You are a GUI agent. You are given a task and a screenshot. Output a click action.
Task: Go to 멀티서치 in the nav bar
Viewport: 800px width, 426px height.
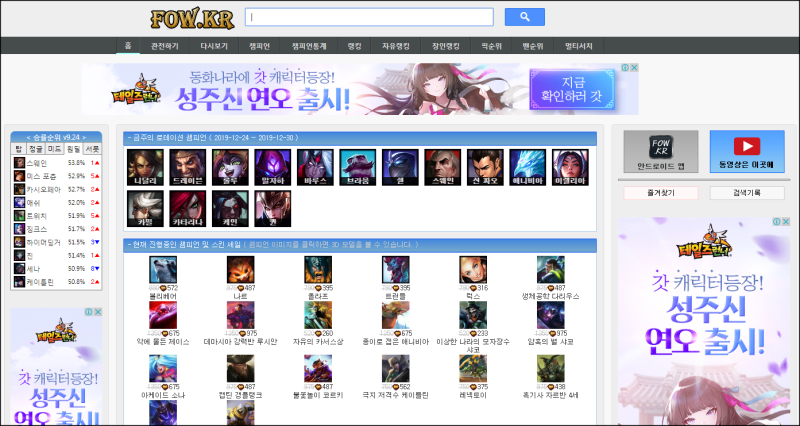[x=579, y=46]
